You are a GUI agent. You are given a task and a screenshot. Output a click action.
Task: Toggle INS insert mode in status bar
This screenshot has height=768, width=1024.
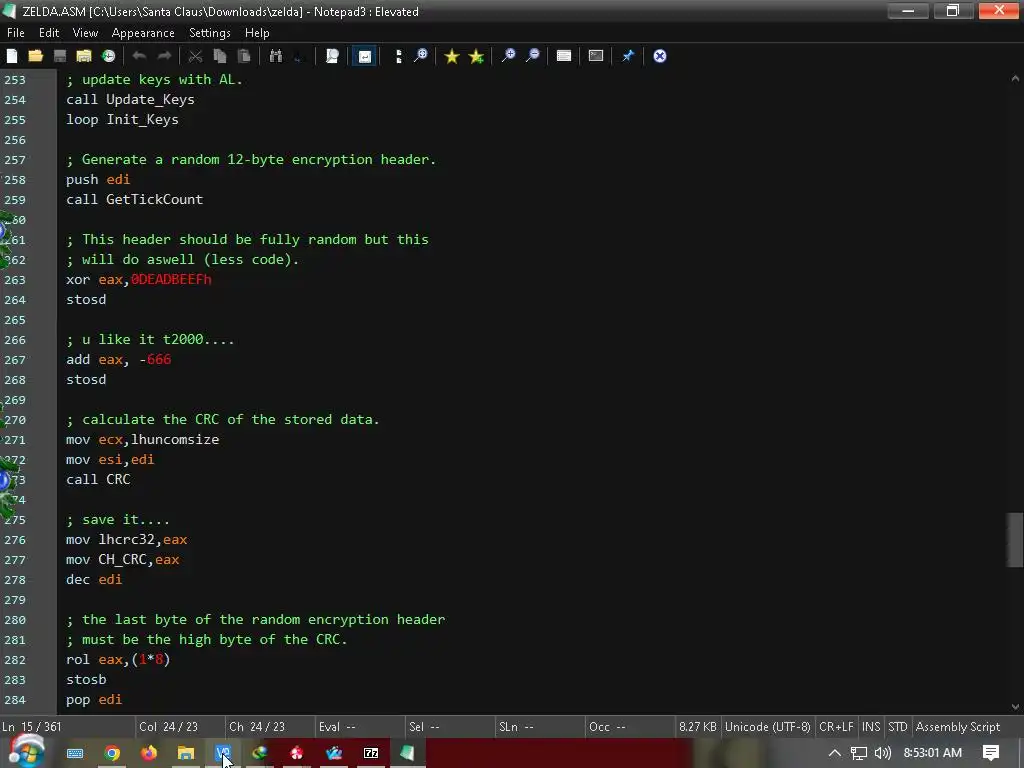[871, 727]
